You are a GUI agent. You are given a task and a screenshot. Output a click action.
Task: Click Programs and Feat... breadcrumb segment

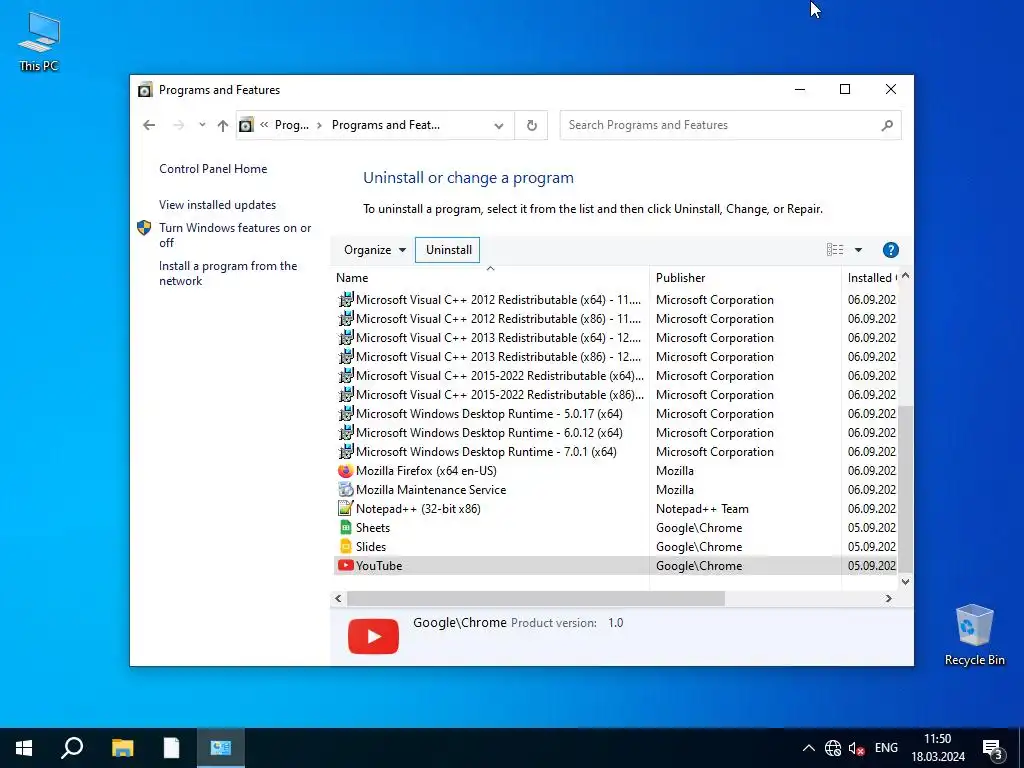coord(385,125)
